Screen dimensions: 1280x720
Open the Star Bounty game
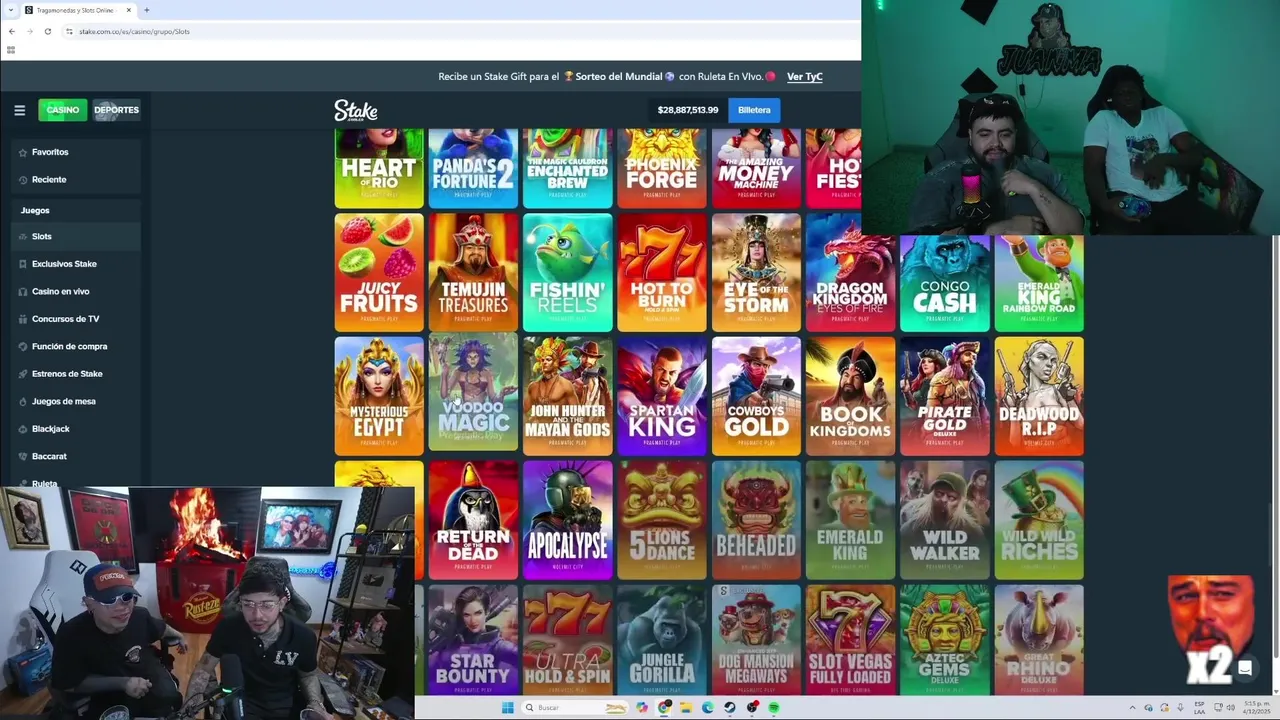pyautogui.click(x=473, y=640)
